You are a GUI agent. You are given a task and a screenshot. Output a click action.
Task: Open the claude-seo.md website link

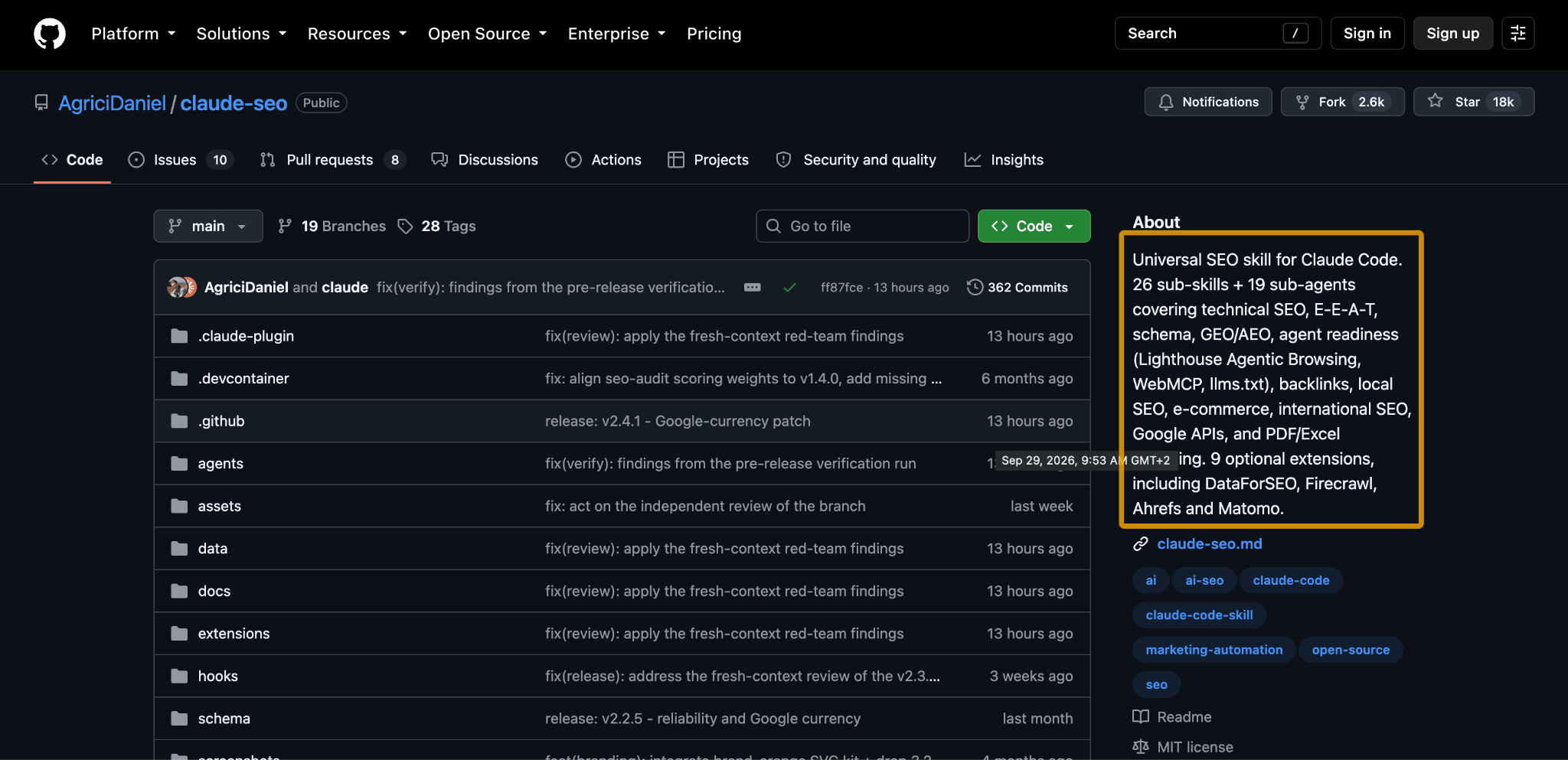pos(1210,544)
